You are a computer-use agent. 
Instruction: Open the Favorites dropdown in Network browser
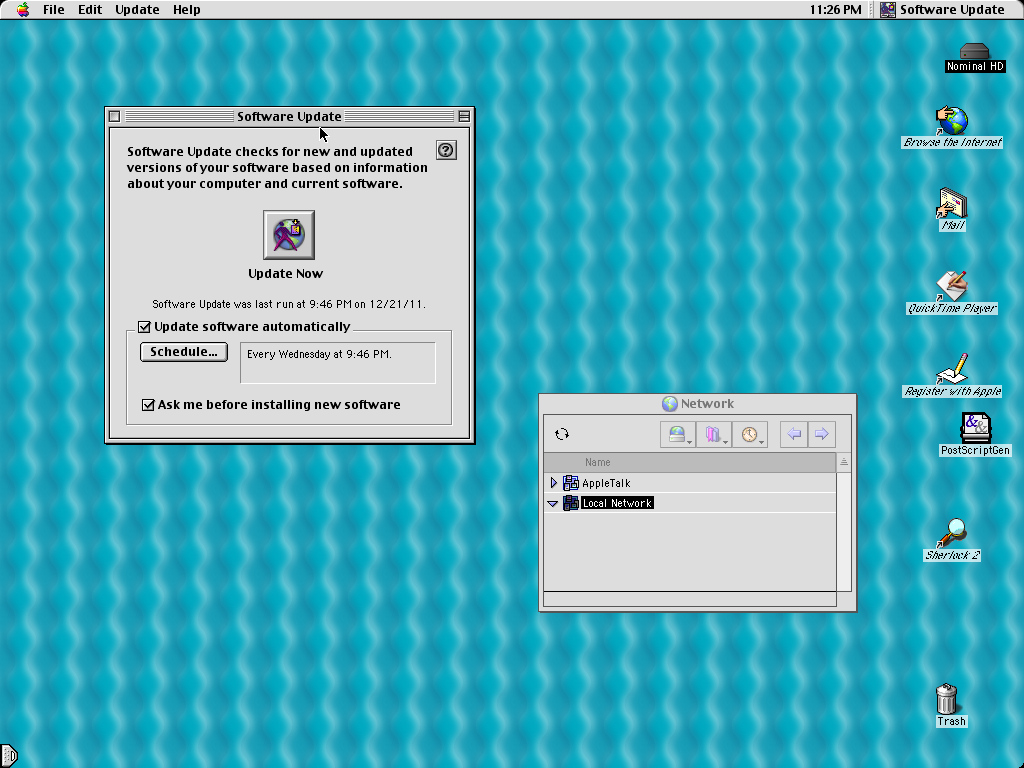(x=714, y=434)
